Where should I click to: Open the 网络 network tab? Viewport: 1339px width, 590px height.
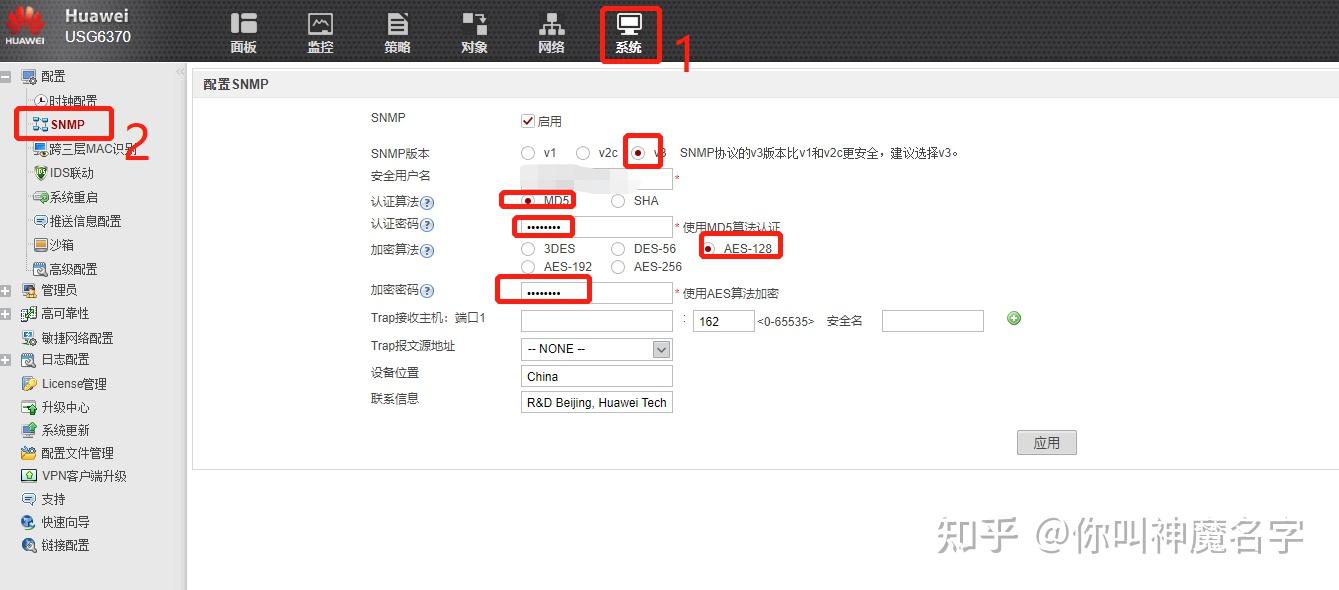click(551, 33)
